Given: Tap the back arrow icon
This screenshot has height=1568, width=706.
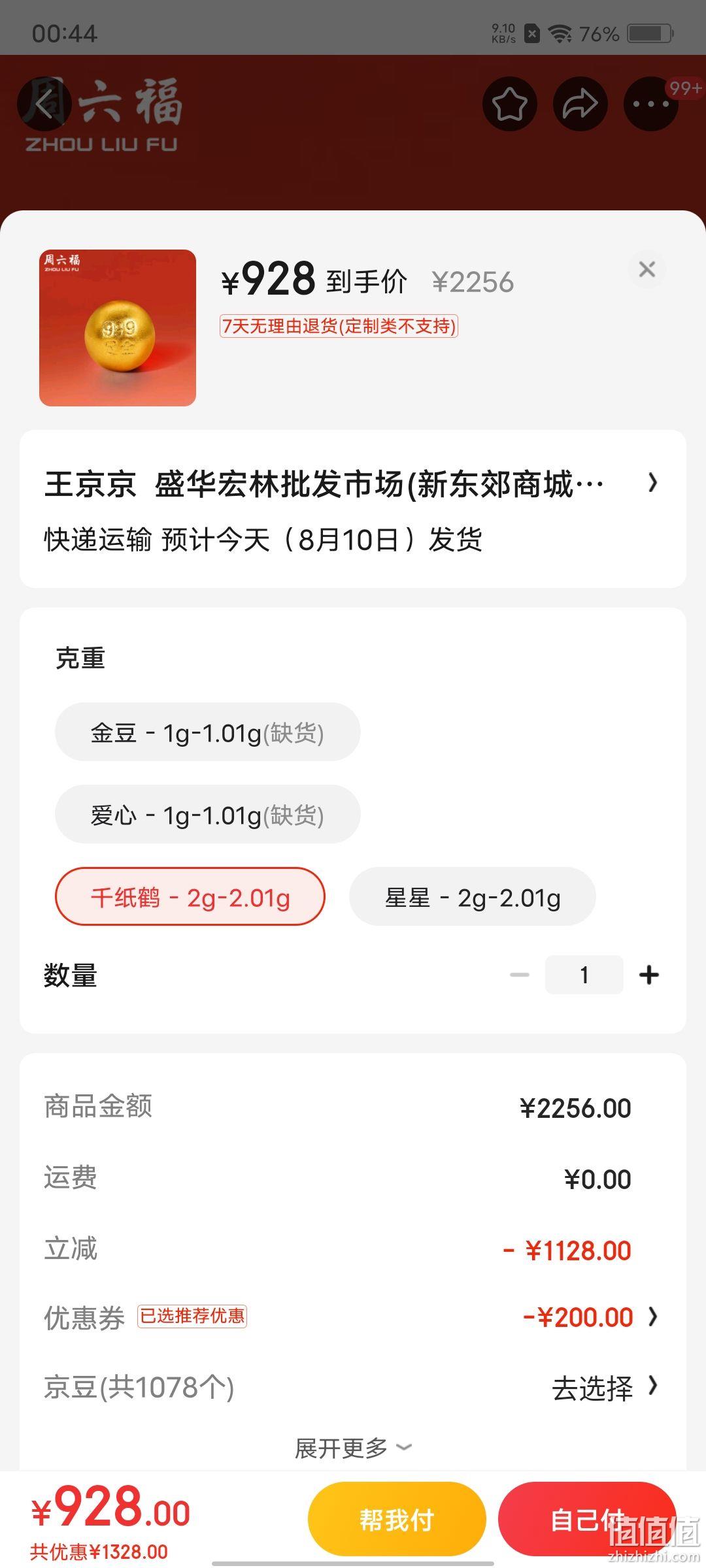Looking at the screenshot, I should 44,103.
